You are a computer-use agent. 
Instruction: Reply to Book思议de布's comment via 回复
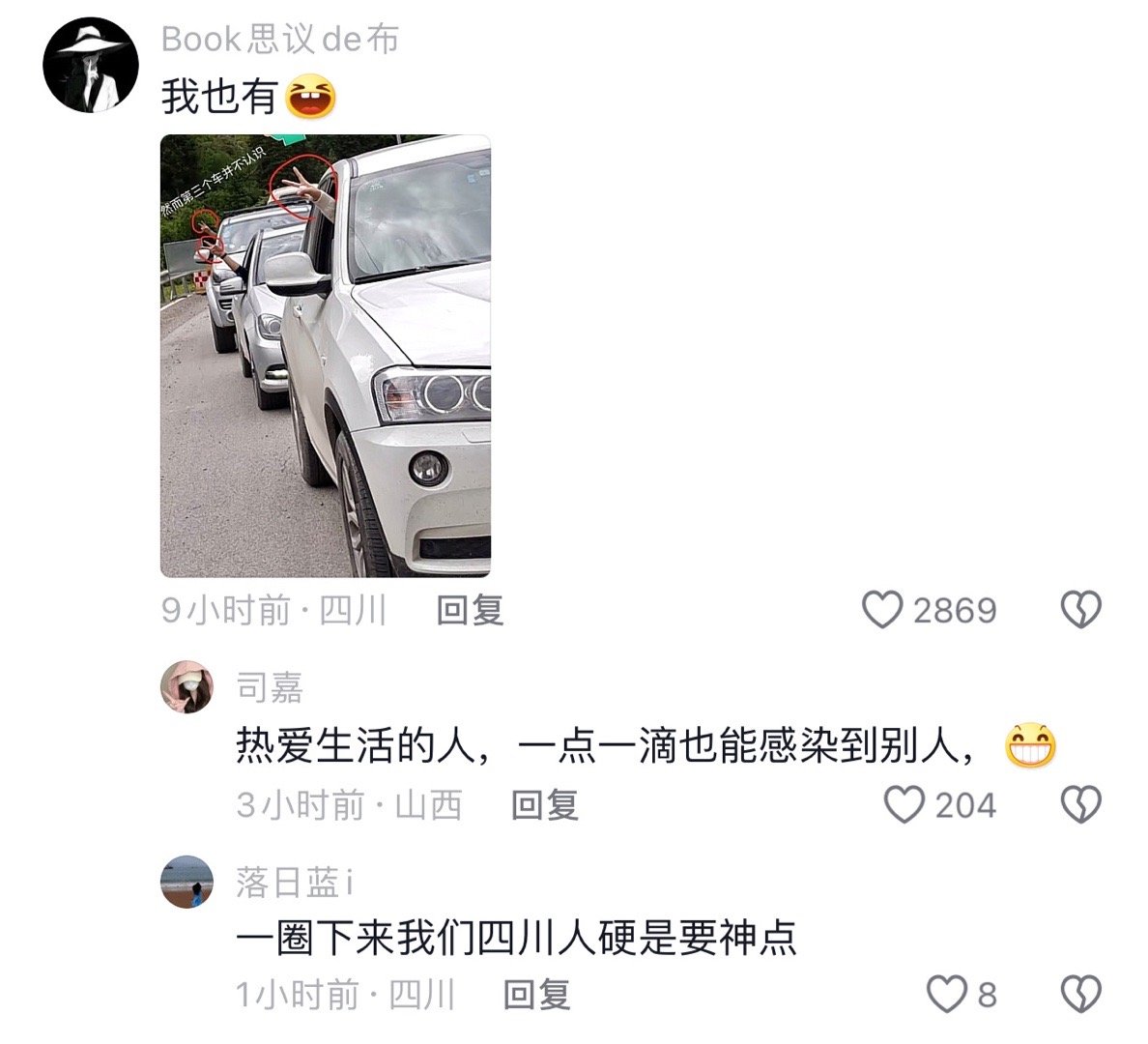pyautogui.click(x=470, y=610)
